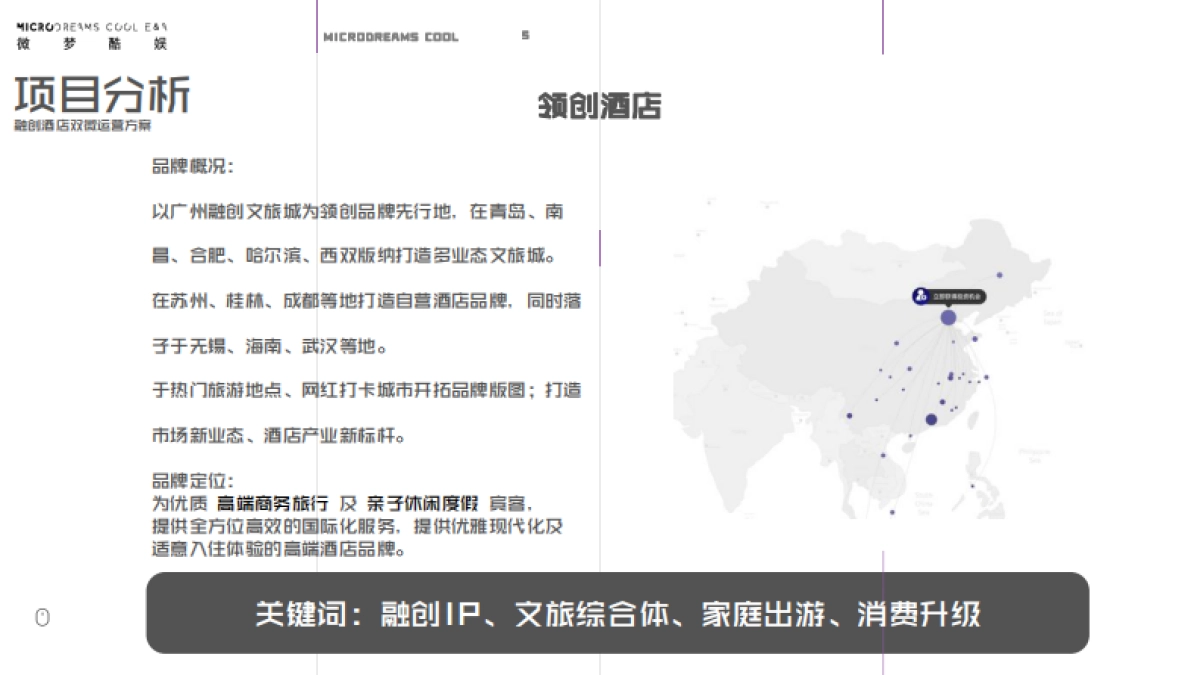Screen dimensions: 1200x675
Task: Select the large Beijing marker on the map
Action: pos(948,317)
